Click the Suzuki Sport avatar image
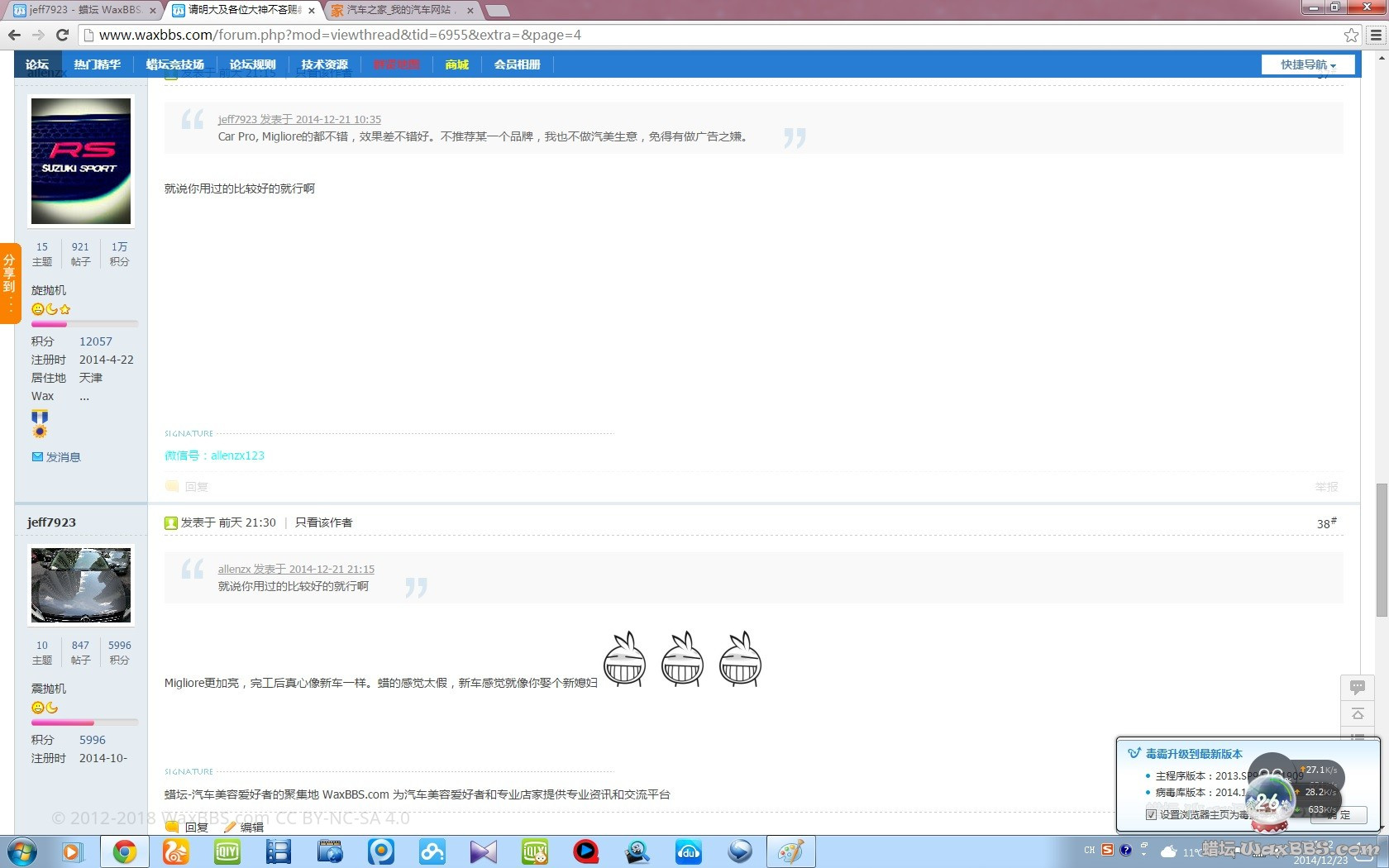The height and width of the screenshot is (868, 1389). tap(81, 161)
